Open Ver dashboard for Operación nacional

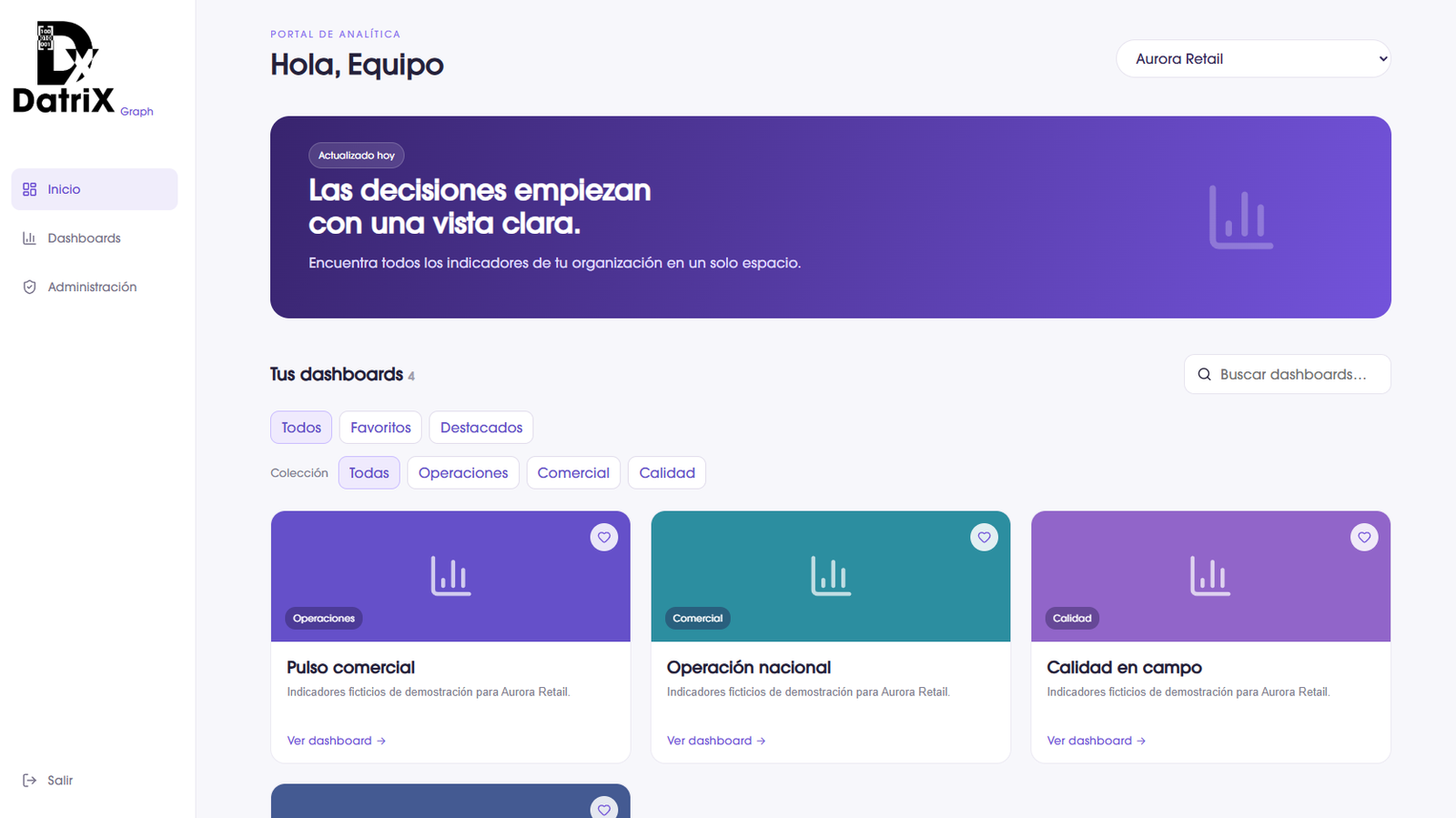[x=716, y=741]
